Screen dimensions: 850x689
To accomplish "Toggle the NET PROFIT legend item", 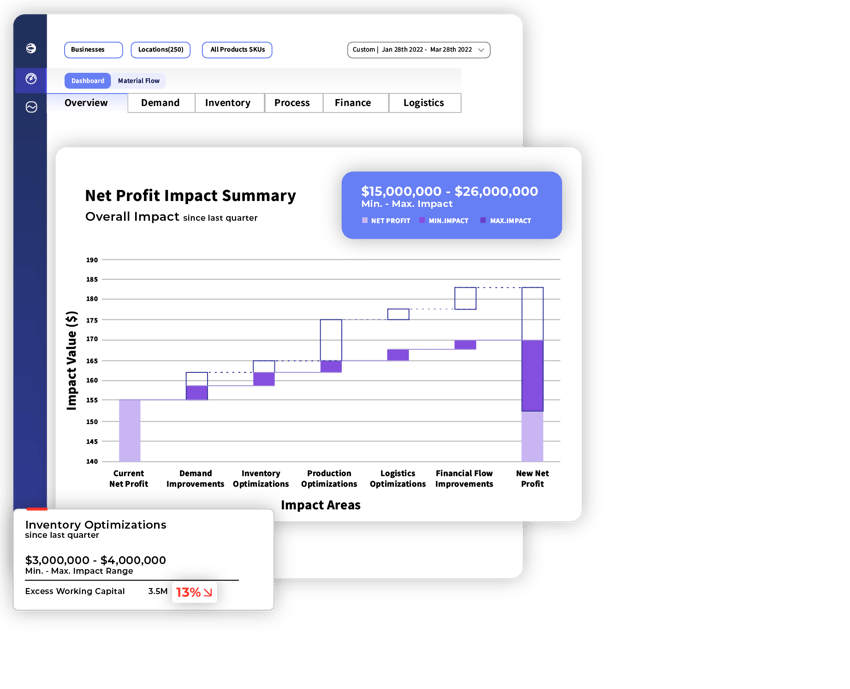I will pos(390,220).
